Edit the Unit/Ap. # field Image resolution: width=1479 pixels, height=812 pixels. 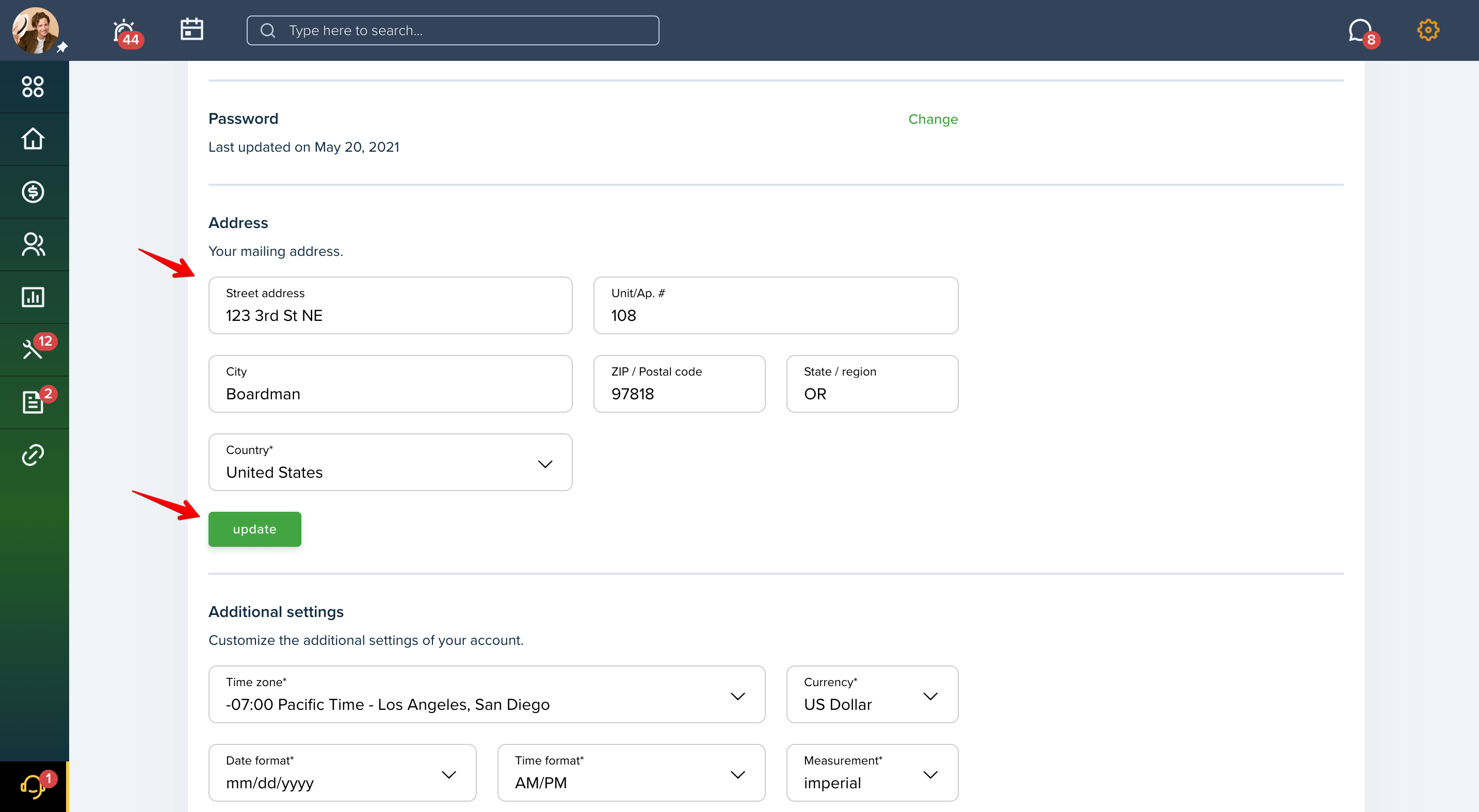[x=776, y=305]
